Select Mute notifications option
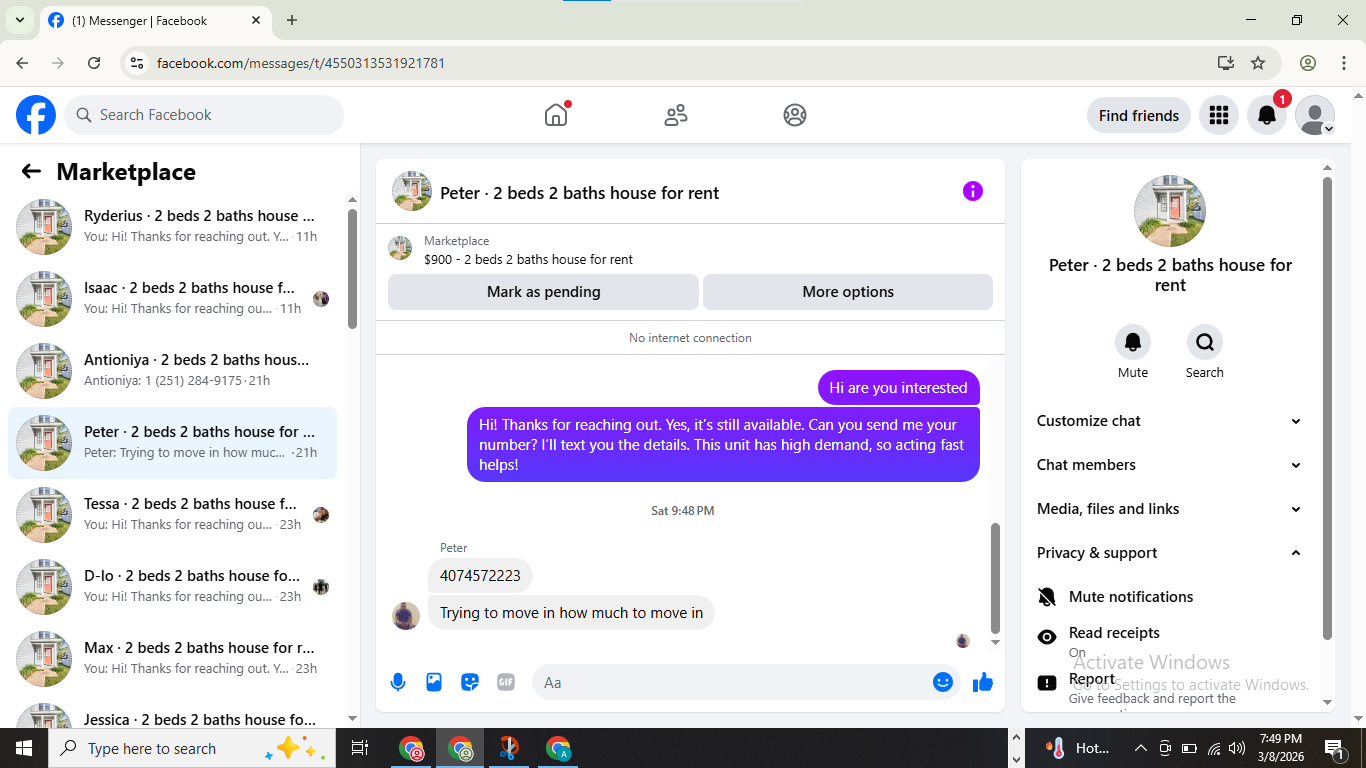This screenshot has height=768, width=1366. click(1169, 597)
